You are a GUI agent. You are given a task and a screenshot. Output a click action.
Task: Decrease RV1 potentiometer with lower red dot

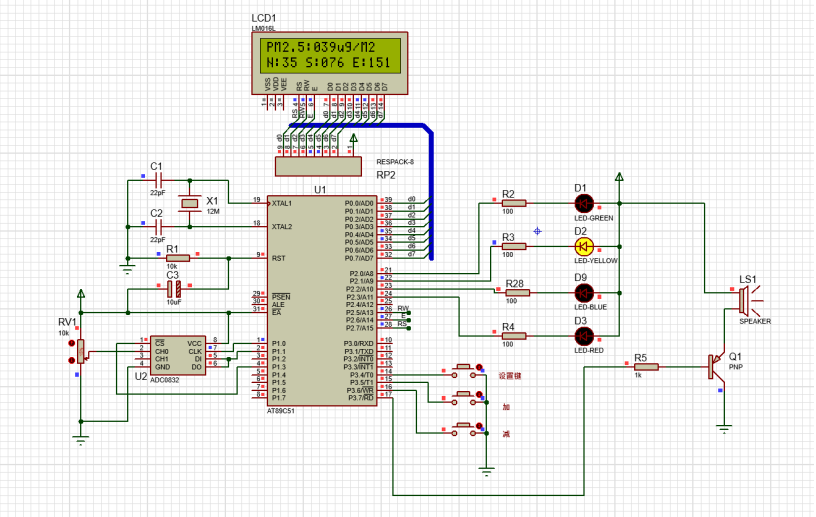[x=72, y=360]
